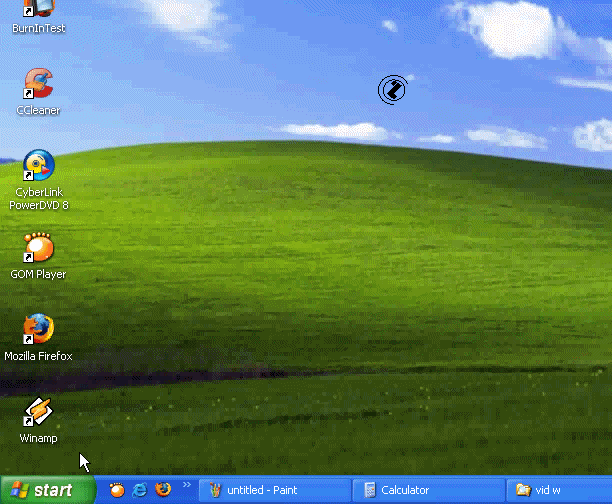This screenshot has width=612, height=504.
Task: Switch to untitled - Paint taskbar button
Action: coord(275,490)
